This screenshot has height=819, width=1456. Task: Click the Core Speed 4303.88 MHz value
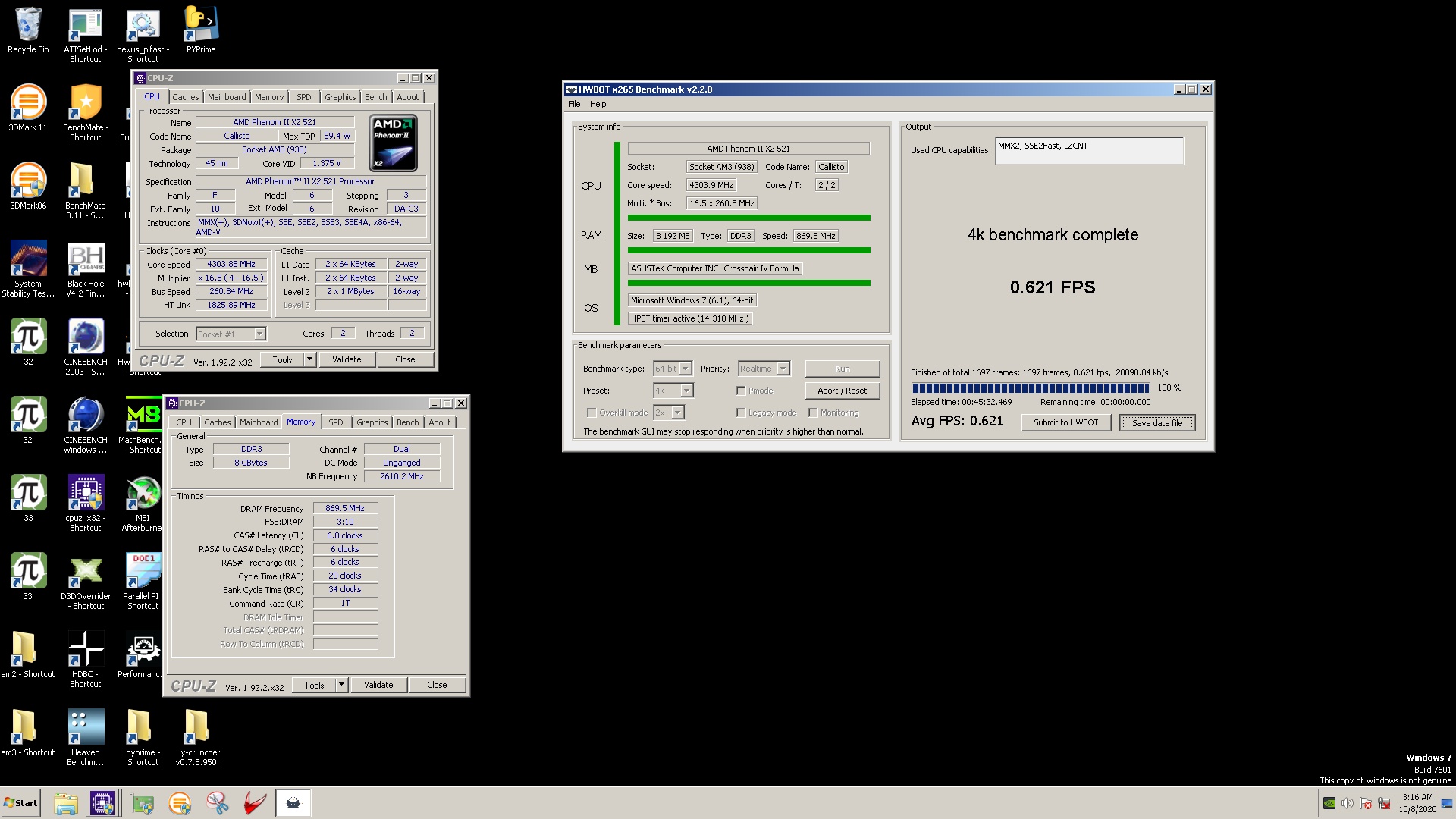click(x=231, y=264)
